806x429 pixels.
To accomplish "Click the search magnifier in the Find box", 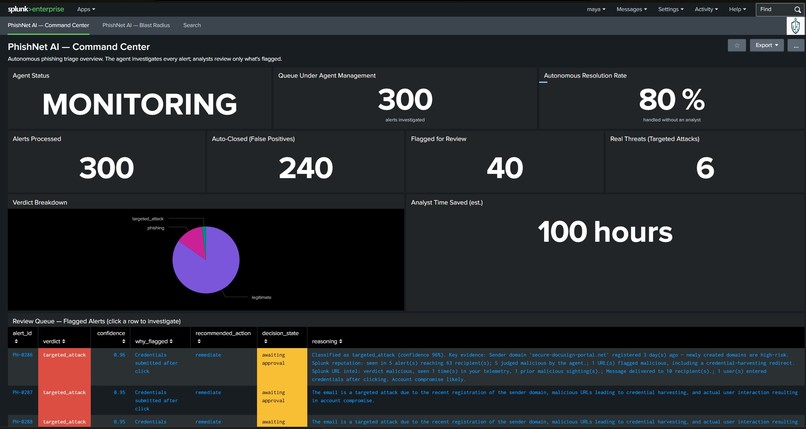I will pos(797,9).
